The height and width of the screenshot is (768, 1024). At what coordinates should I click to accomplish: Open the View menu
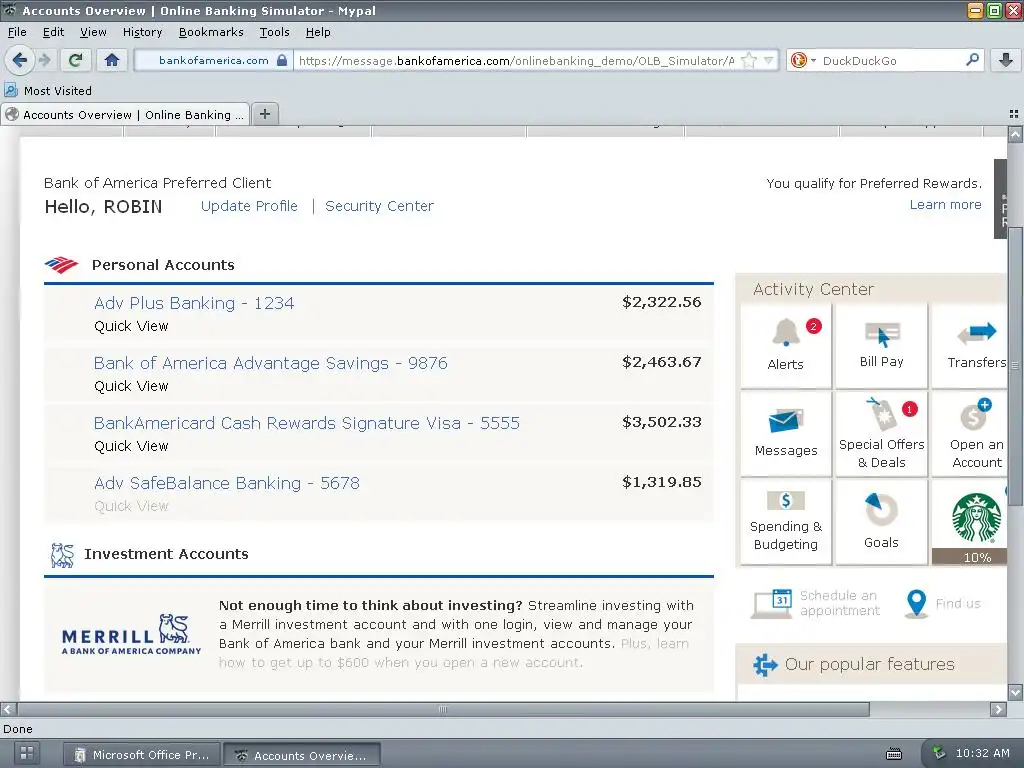93,32
